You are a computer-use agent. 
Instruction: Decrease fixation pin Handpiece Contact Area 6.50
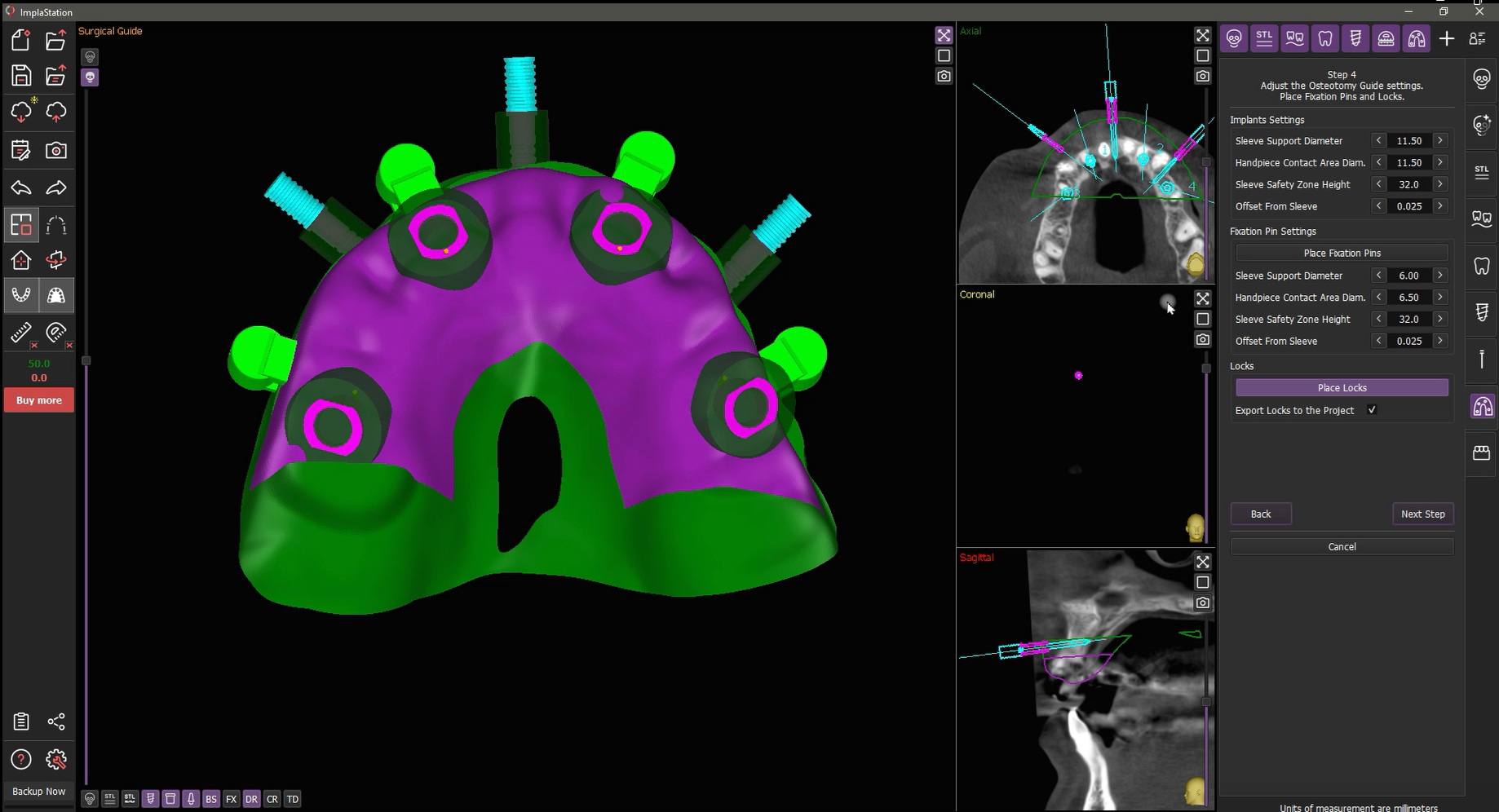[x=1378, y=298]
